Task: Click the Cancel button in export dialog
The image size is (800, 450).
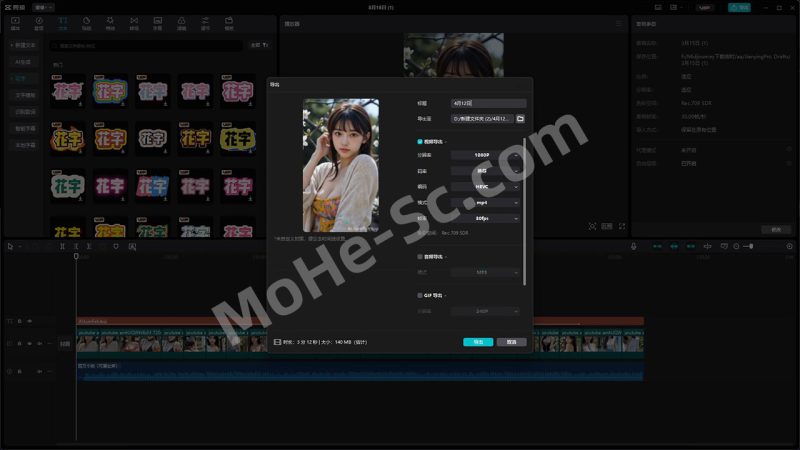Action: point(511,342)
